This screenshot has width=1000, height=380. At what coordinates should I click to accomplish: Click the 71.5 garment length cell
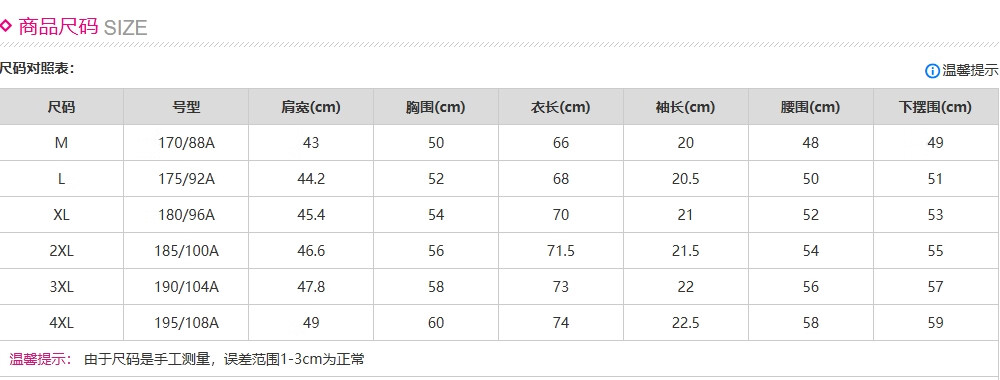coord(561,251)
